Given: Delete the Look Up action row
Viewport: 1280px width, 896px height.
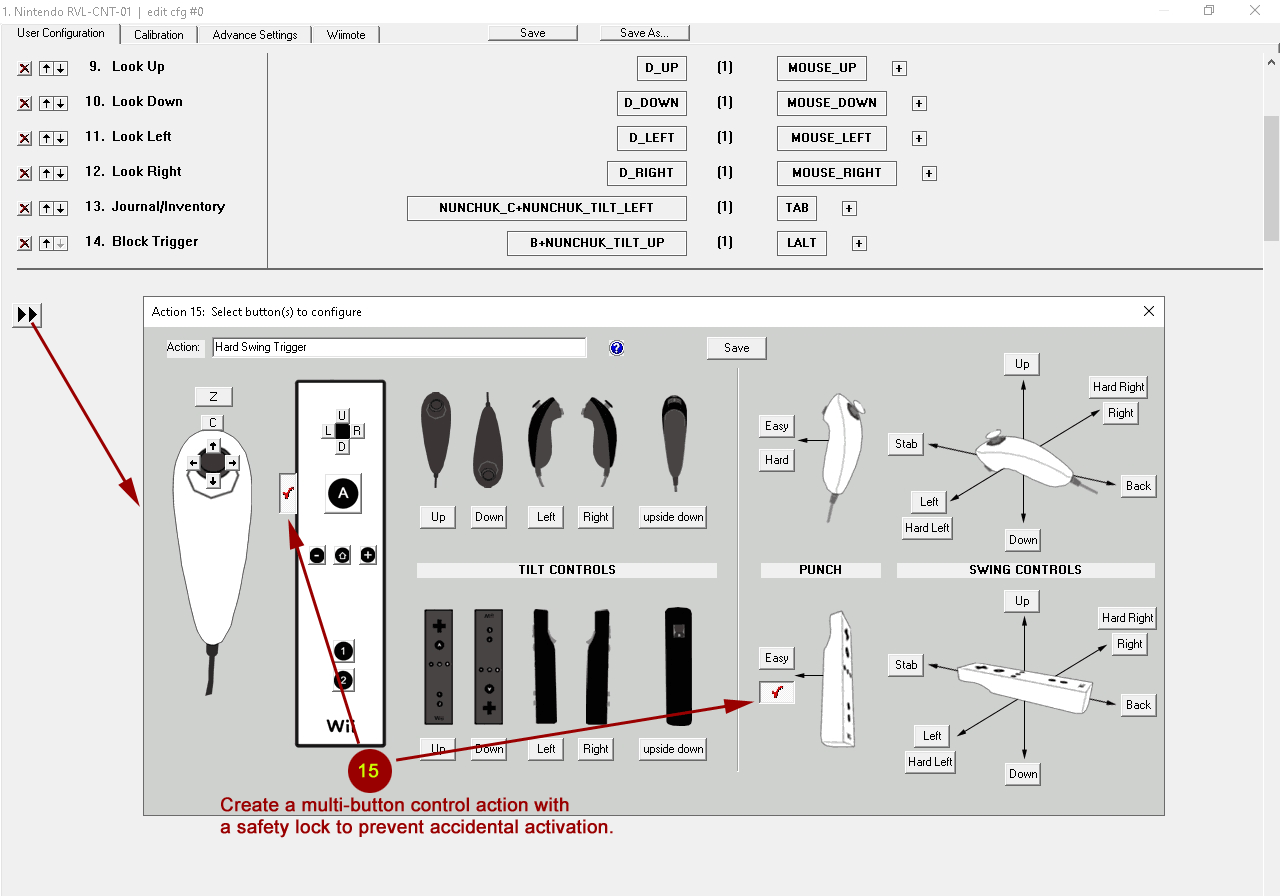Looking at the screenshot, I should 25,69.
